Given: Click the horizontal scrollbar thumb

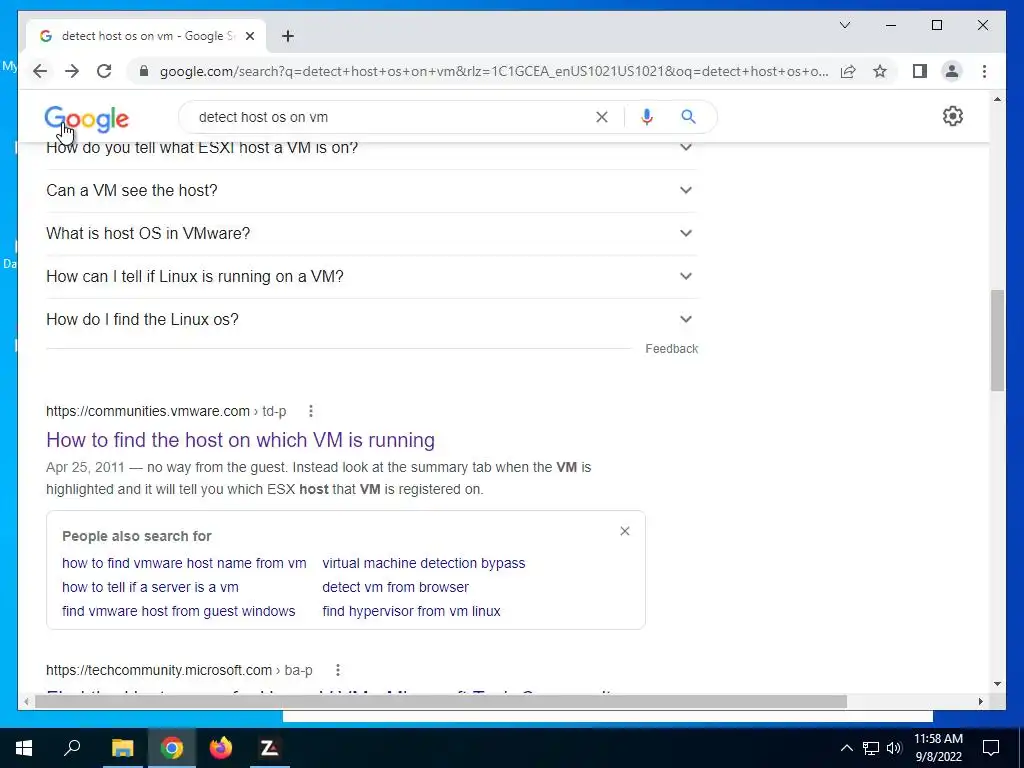Looking at the screenshot, I should (441, 701).
